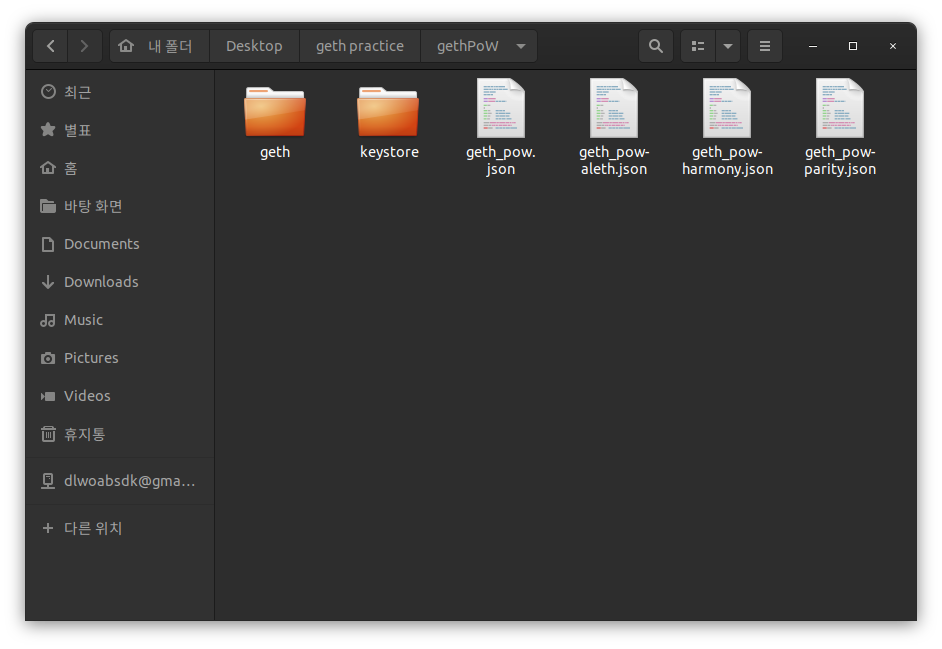Go back with the left arrow button
The width and height of the screenshot is (942, 649).
coord(50,46)
